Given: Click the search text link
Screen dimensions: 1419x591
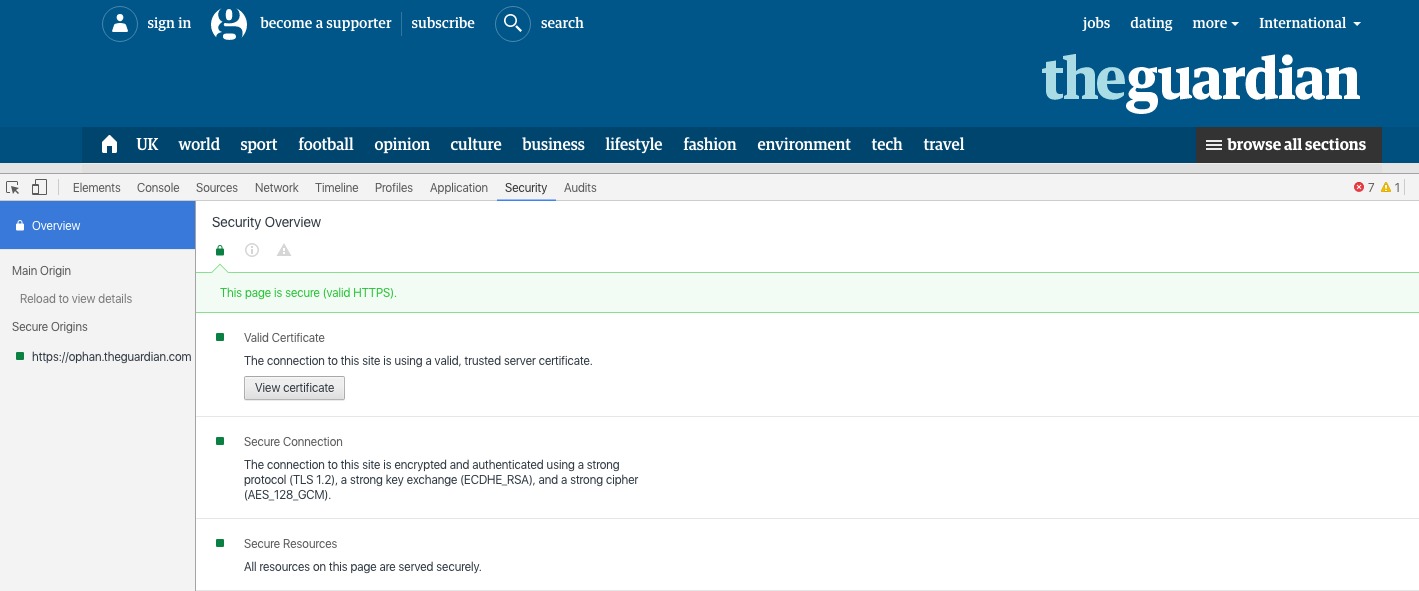Looking at the screenshot, I should pyautogui.click(x=562, y=23).
